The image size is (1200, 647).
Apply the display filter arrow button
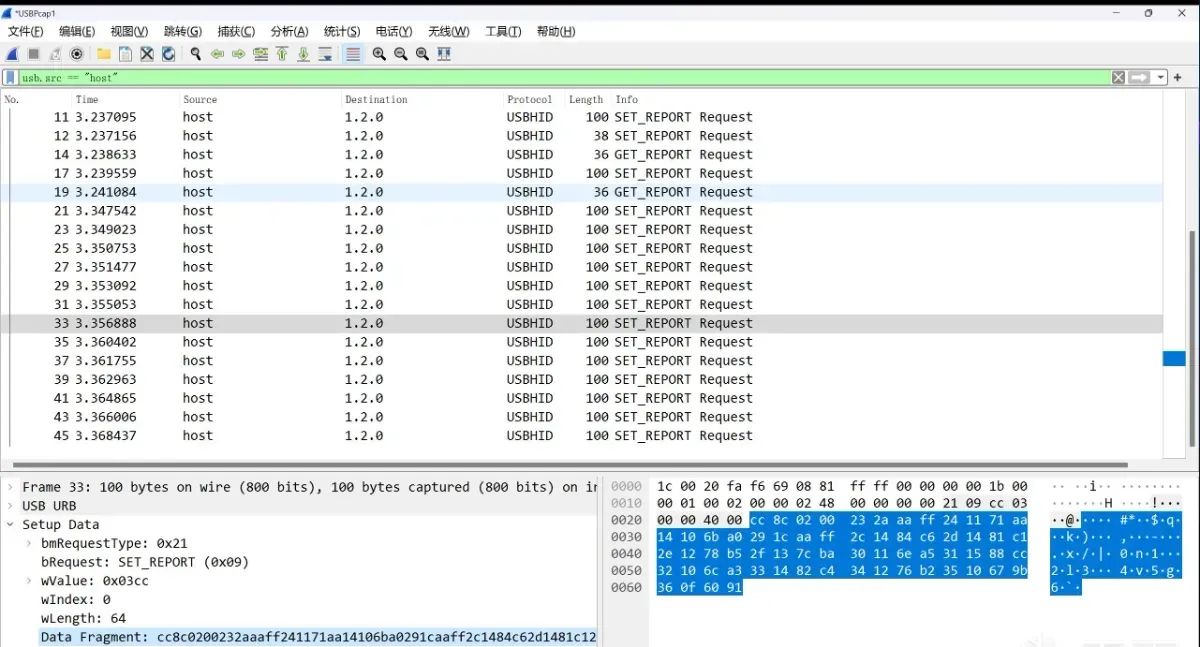click(x=1139, y=77)
